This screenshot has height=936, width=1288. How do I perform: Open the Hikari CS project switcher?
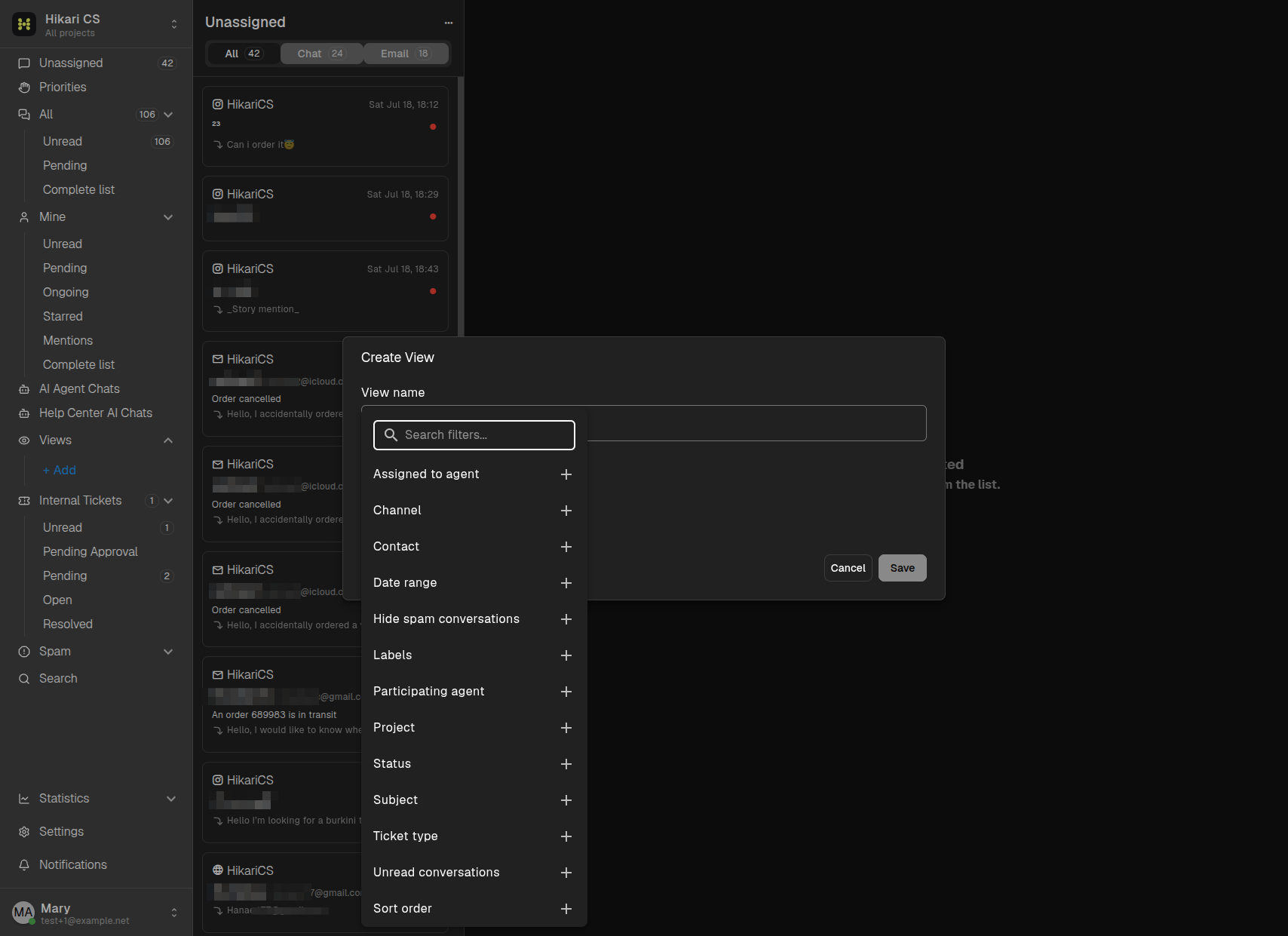174,24
